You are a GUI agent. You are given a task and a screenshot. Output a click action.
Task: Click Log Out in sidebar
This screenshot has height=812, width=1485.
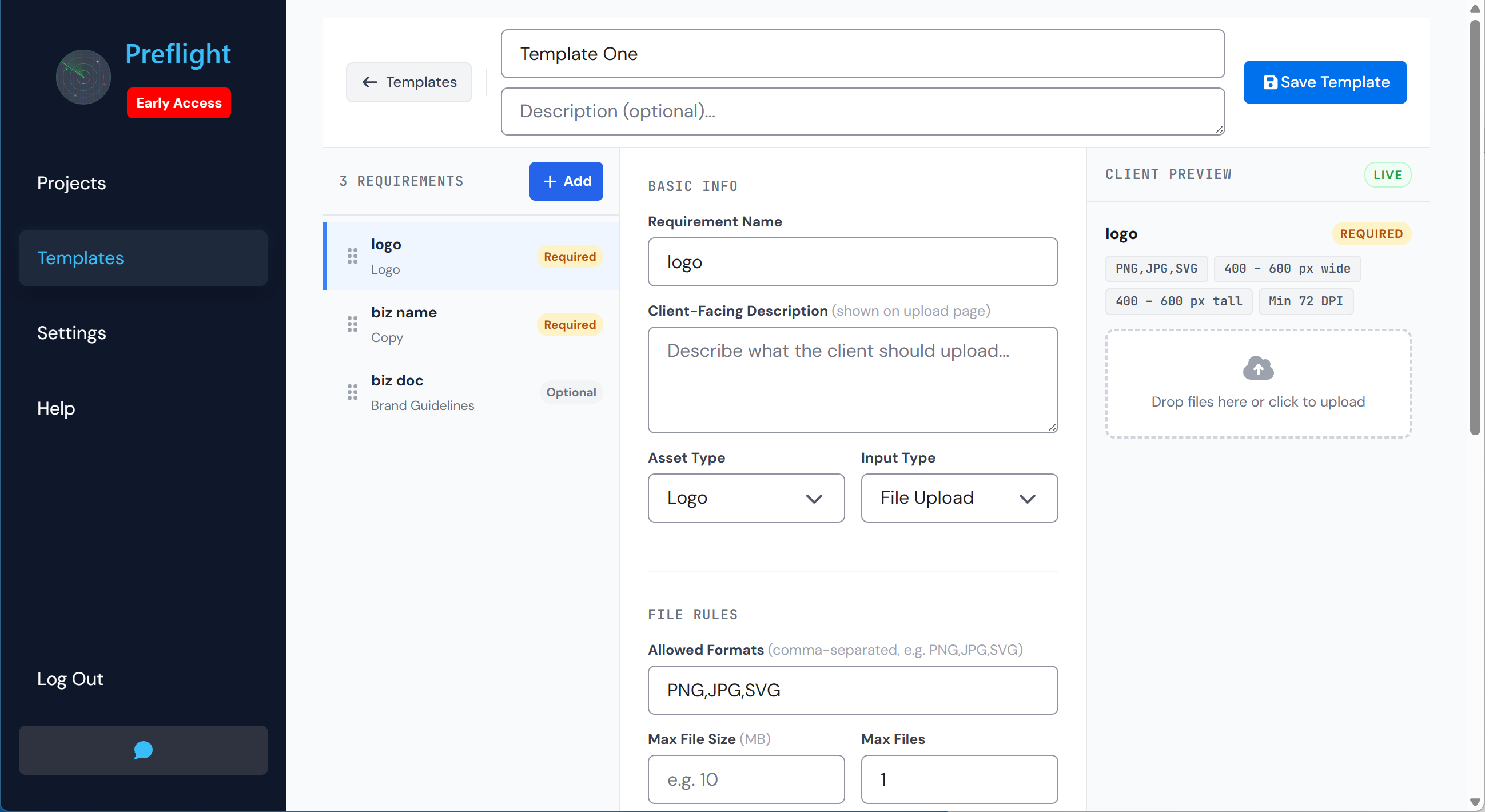(70, 678)
